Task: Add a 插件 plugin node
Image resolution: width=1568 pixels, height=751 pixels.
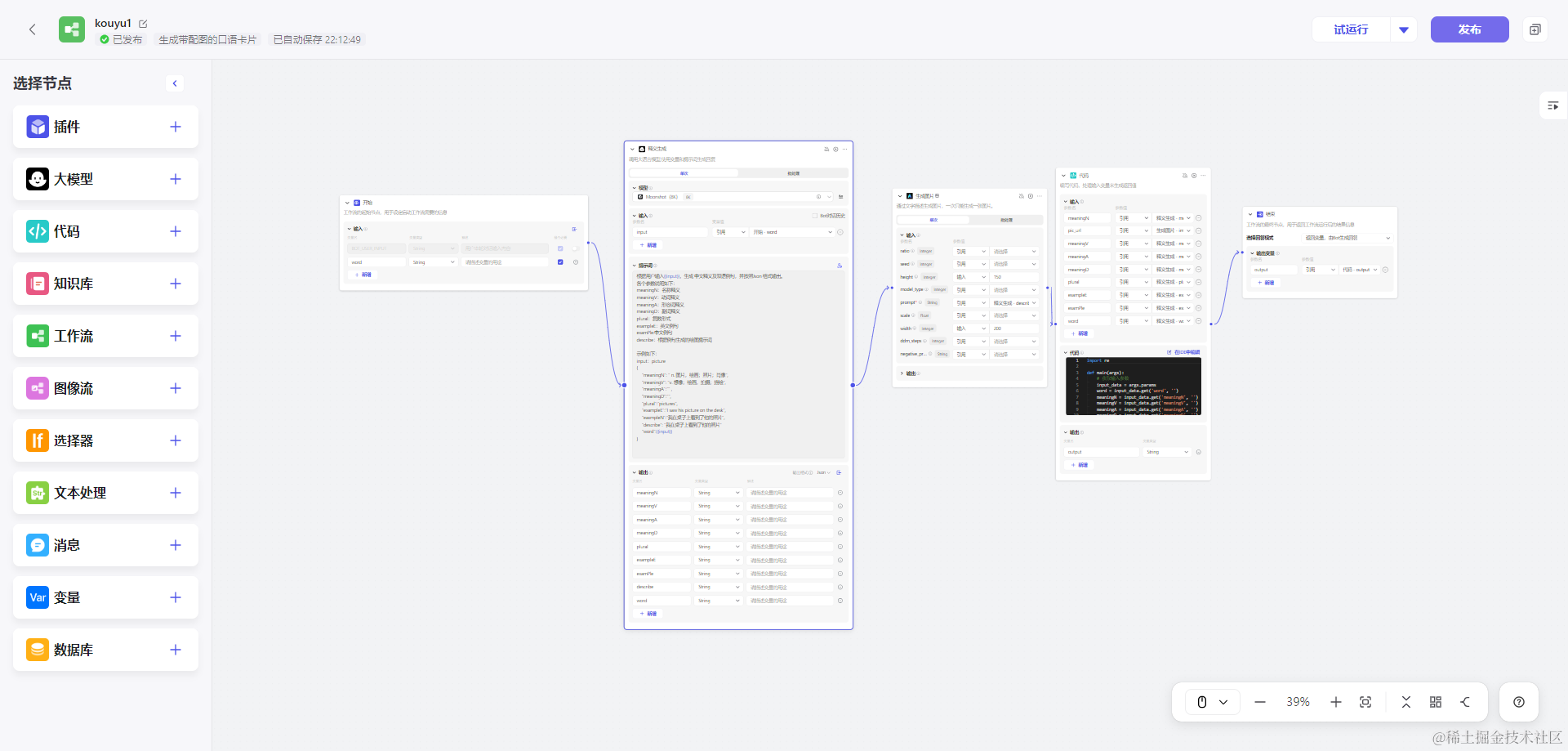Action: coord(176,127)
